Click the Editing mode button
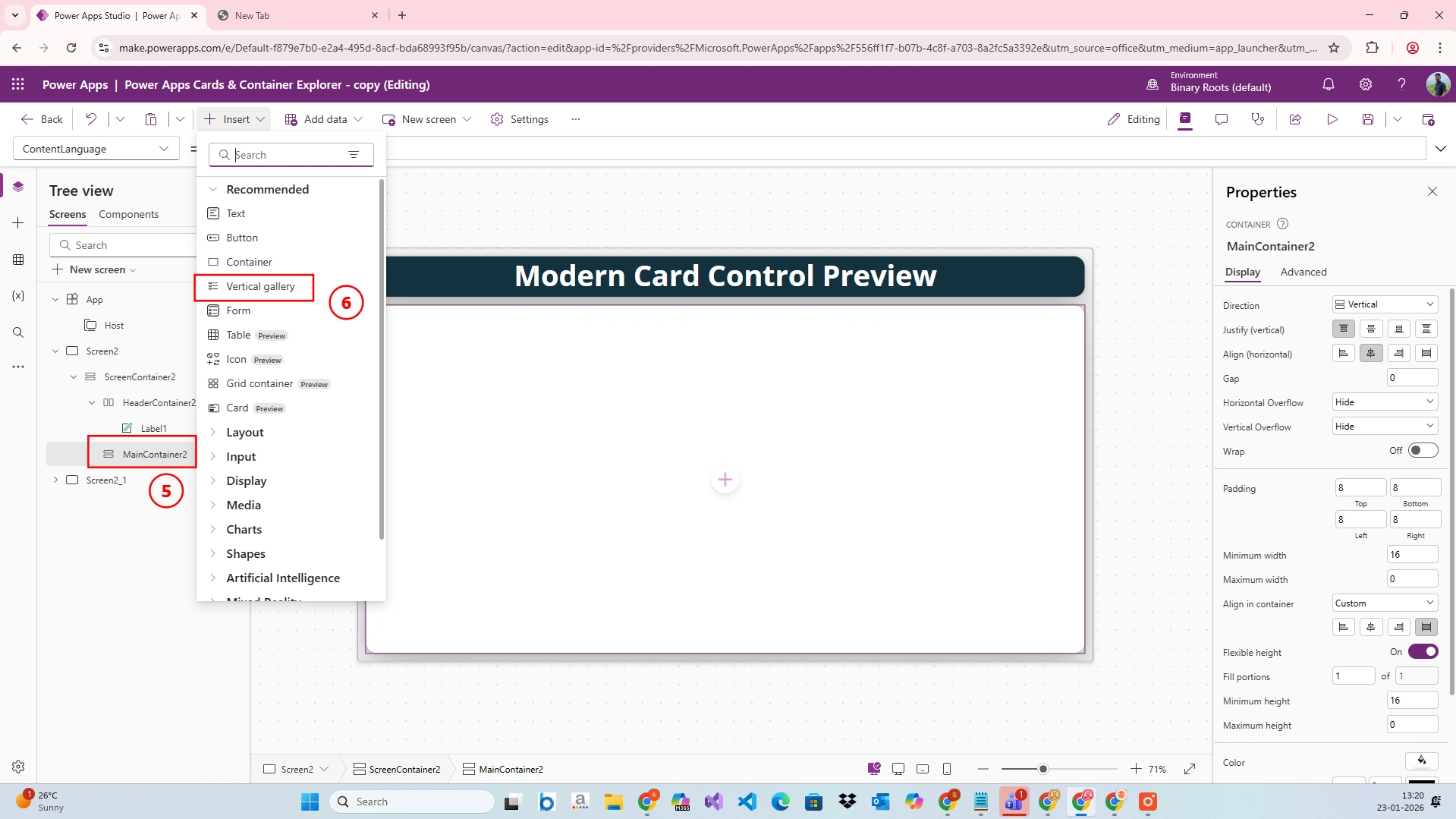This screenshot has width=1456, height=819. 1134,119
